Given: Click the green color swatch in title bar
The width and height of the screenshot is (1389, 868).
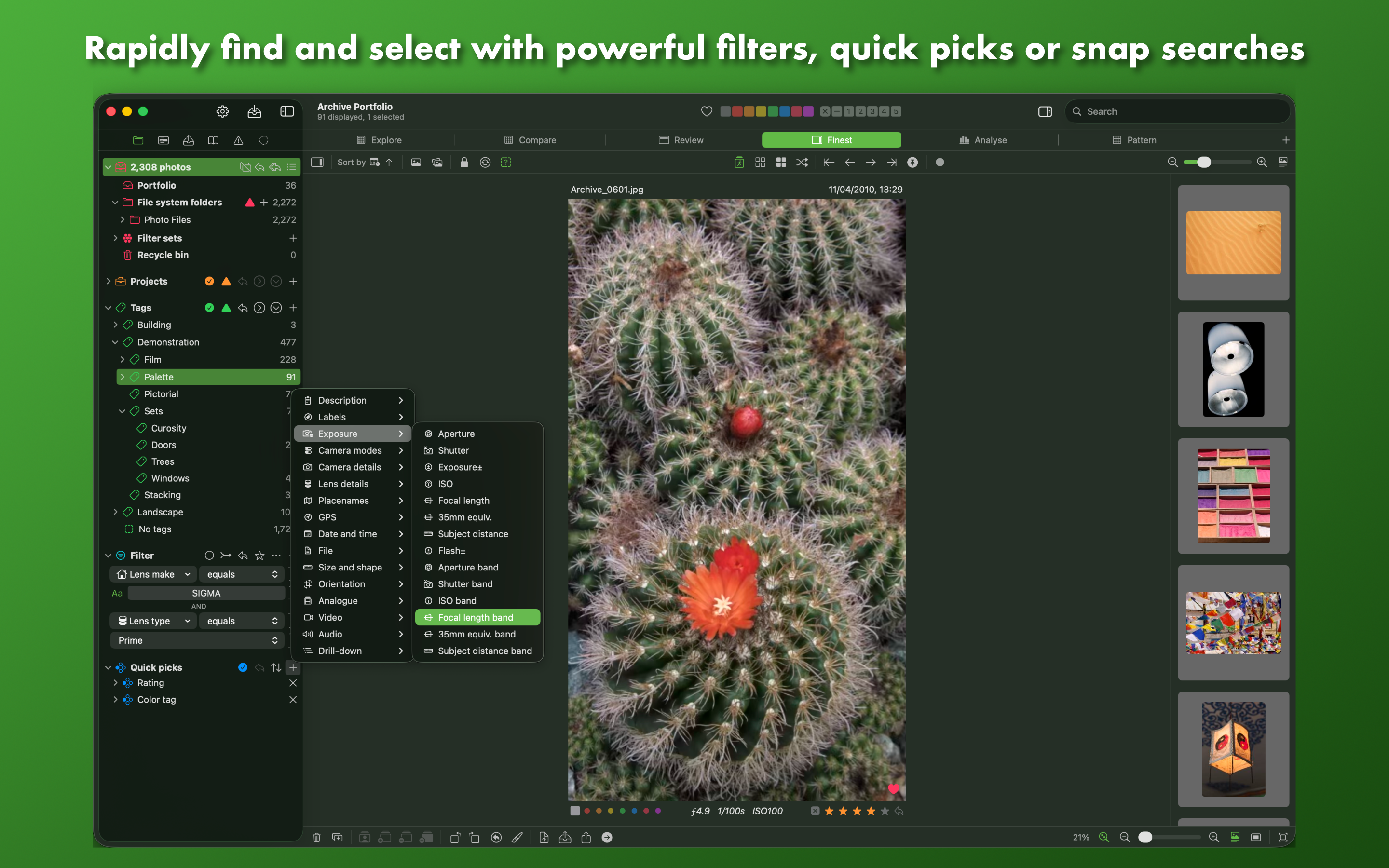Looking at the screenshot, I should 773,111.
